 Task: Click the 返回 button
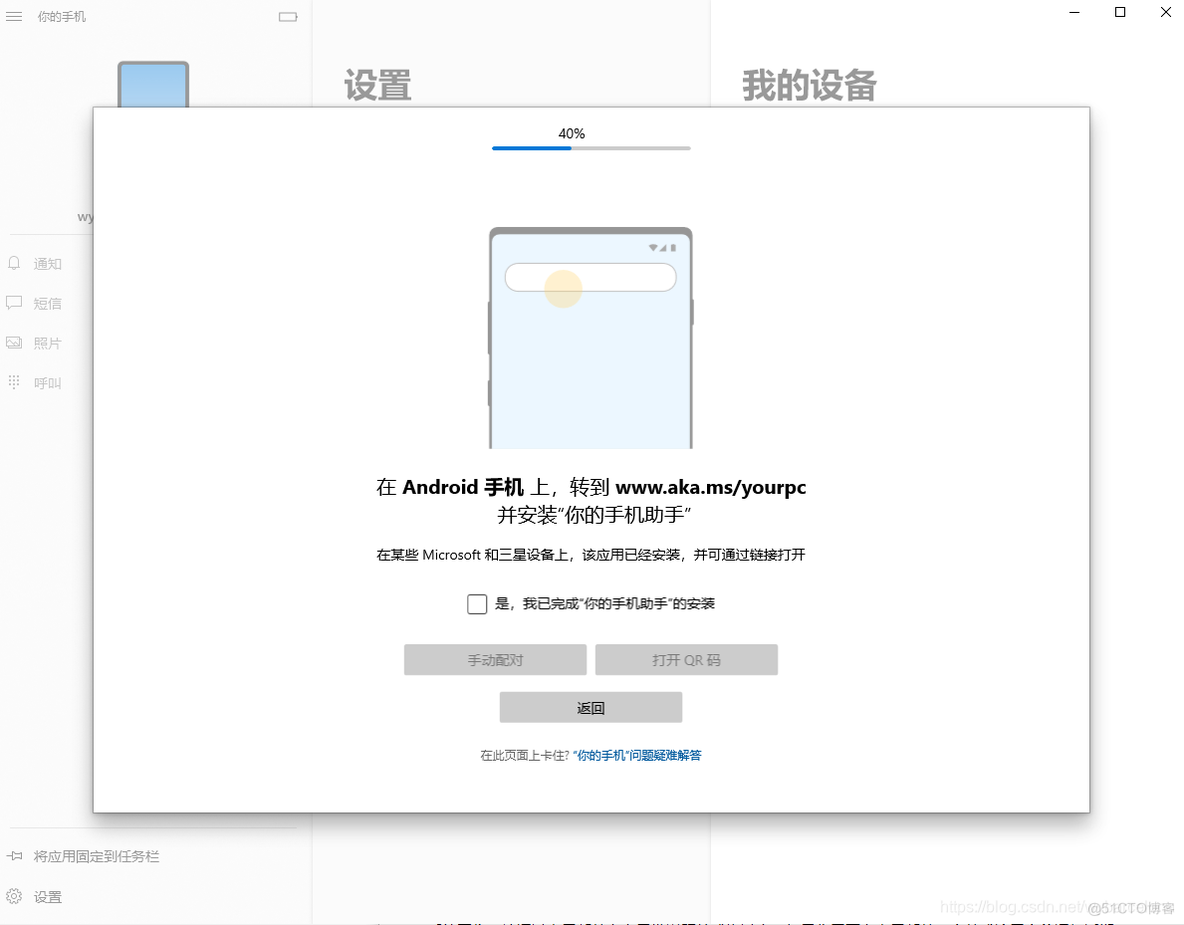[x=590, y=708]
